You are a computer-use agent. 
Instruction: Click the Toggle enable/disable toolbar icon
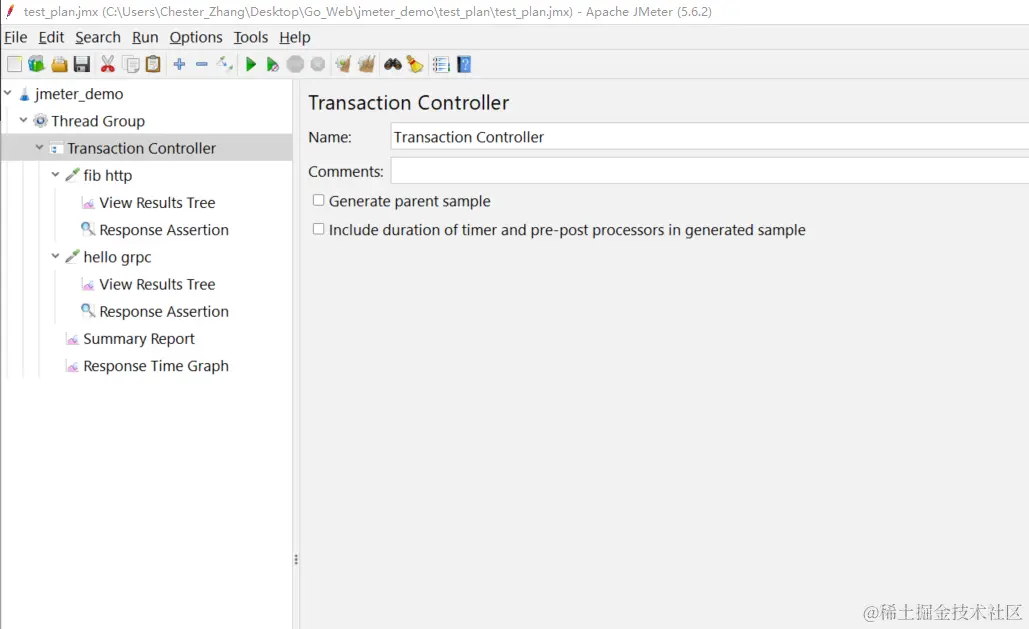click(224, 64)
